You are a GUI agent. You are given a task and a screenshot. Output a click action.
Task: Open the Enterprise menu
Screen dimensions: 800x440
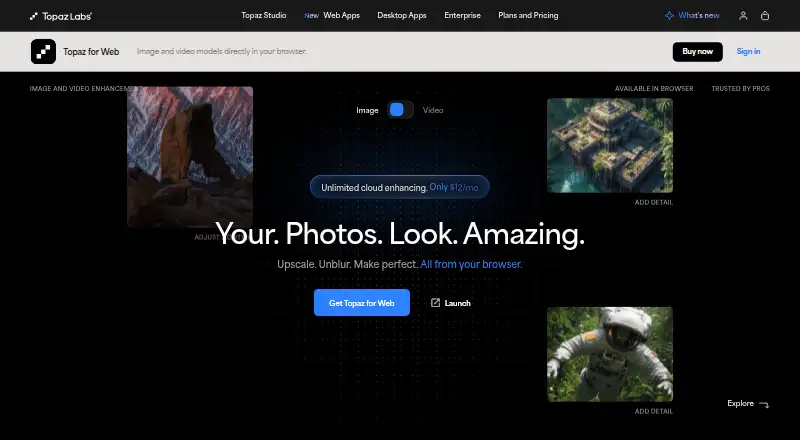(x=462, y=15)
